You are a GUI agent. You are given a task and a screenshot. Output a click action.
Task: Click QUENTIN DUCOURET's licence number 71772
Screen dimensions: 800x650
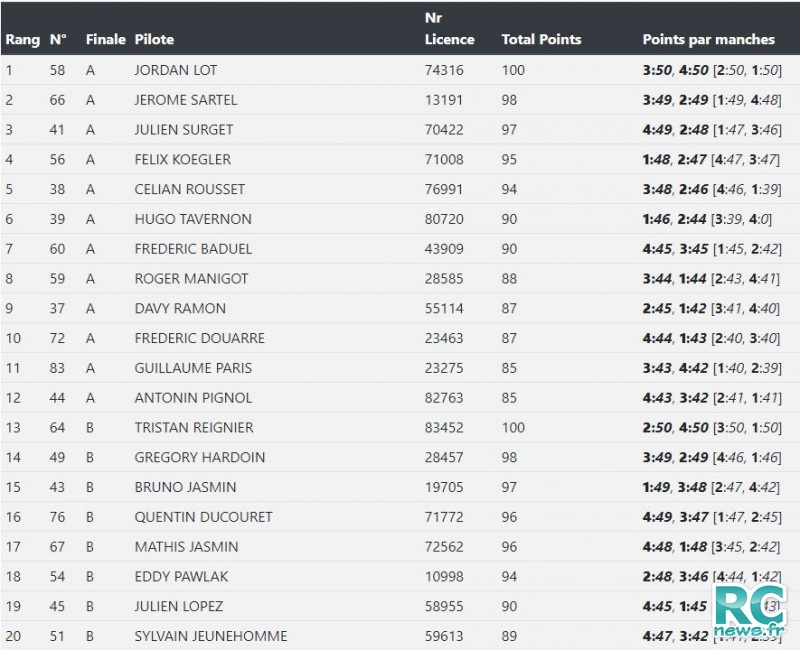click(x=444, y=517)
